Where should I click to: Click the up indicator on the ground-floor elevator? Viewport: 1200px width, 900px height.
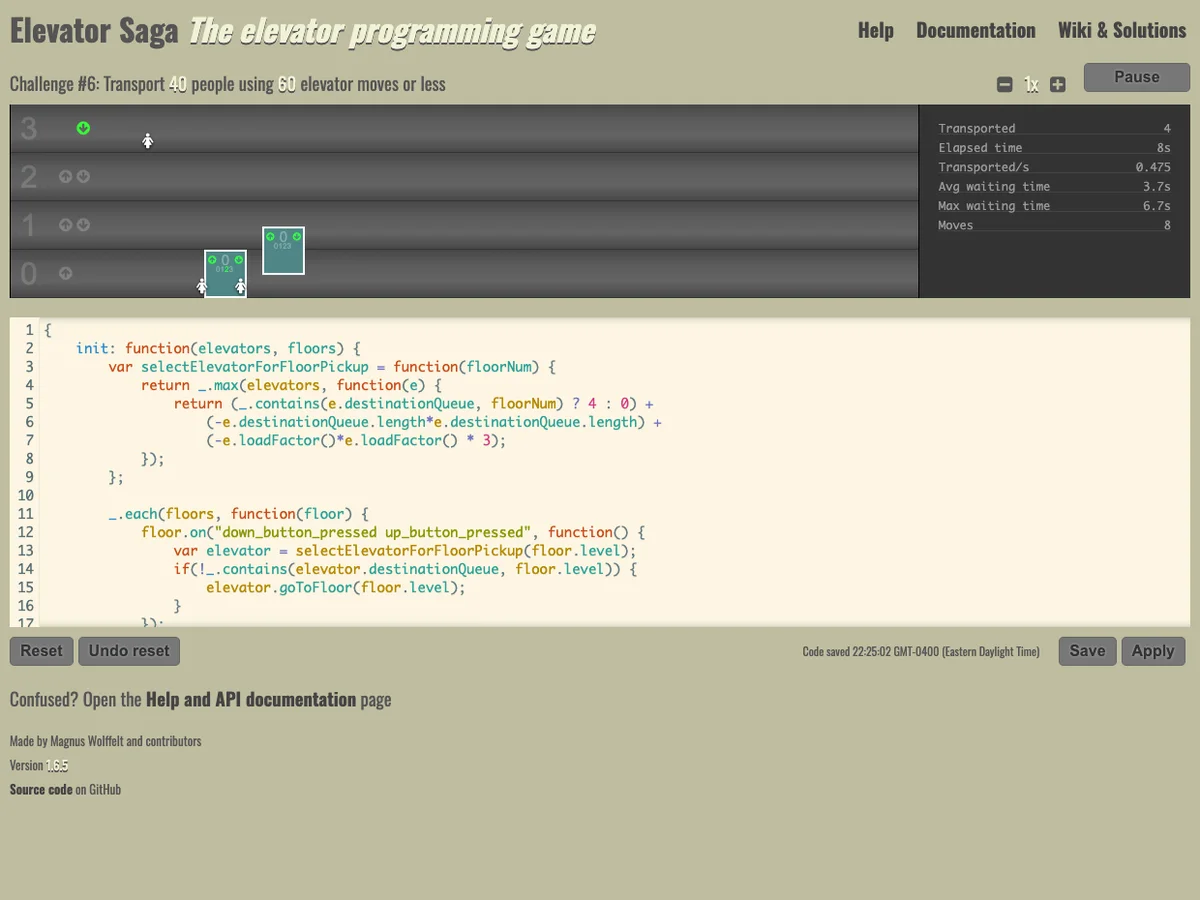(x=212, y=260)
